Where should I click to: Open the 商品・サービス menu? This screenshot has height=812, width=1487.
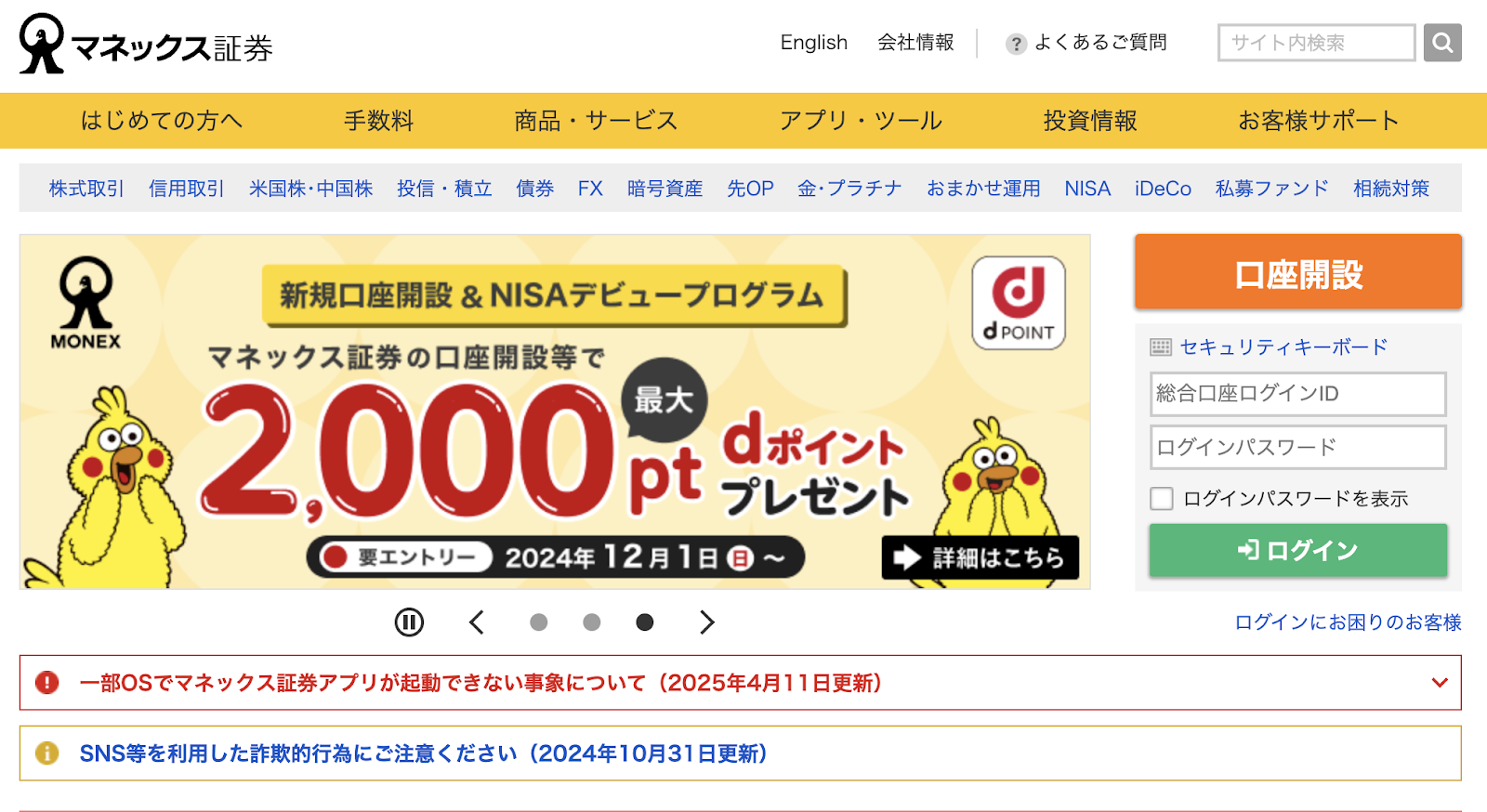click(597, 121)
